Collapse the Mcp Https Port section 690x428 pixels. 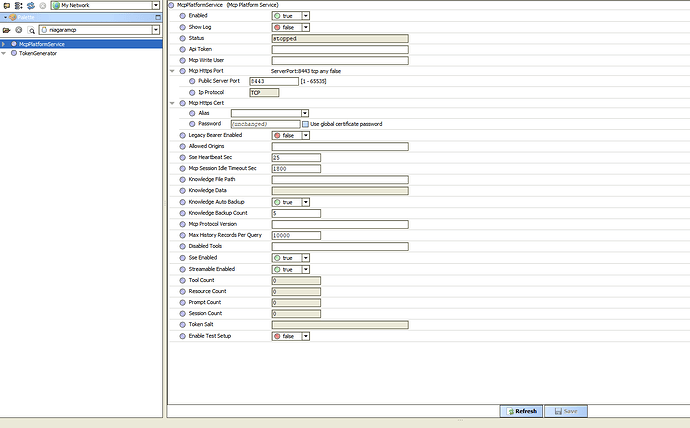pyautogui.click(x=172, y=71)
